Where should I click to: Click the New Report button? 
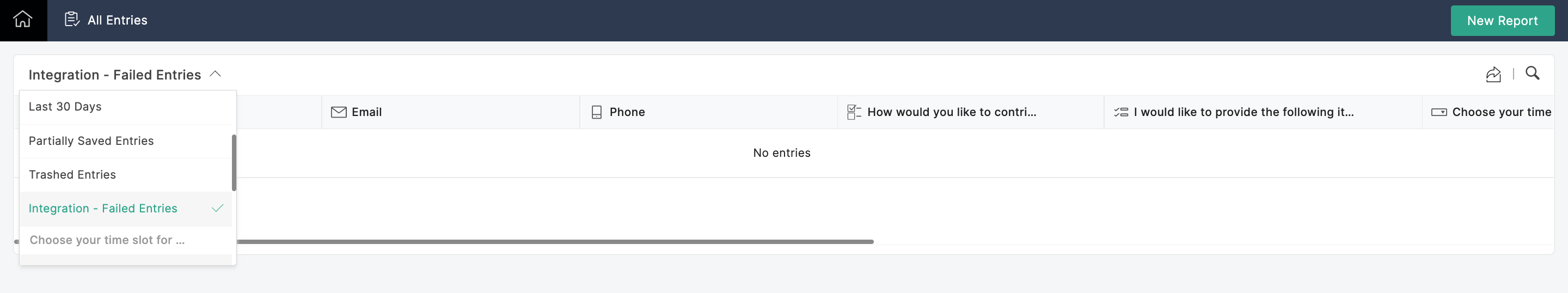(x=1502, y=21)
